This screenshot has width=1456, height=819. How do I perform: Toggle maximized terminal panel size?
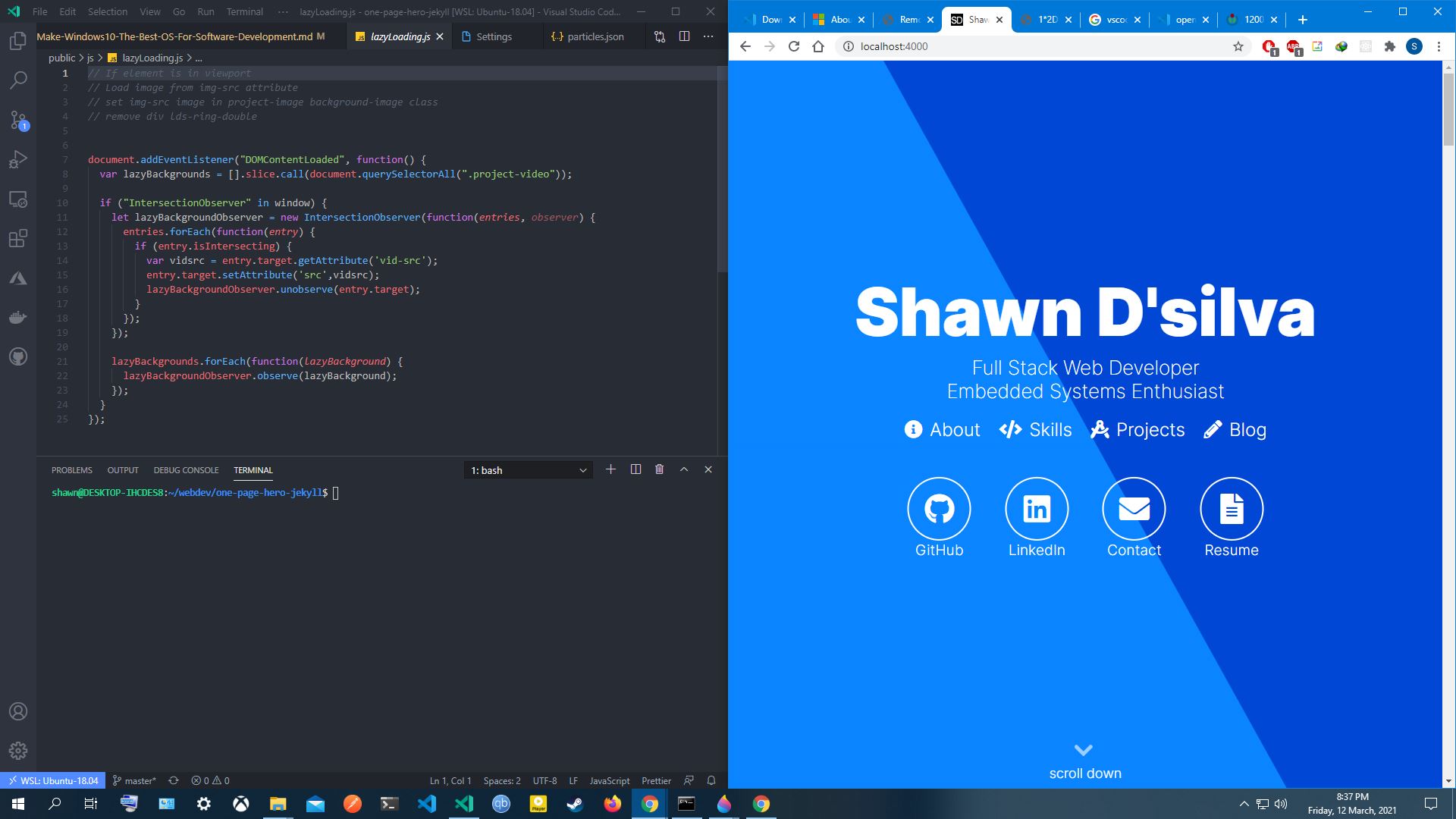(684, 469)
